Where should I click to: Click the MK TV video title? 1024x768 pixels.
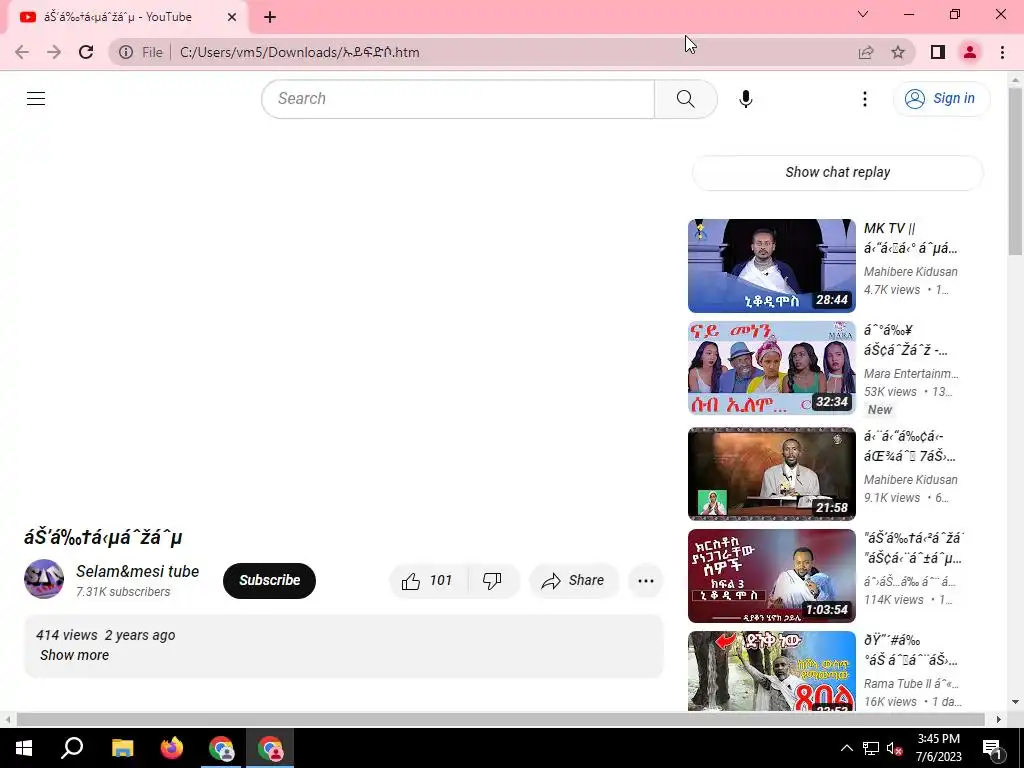(x=910, y=238)
